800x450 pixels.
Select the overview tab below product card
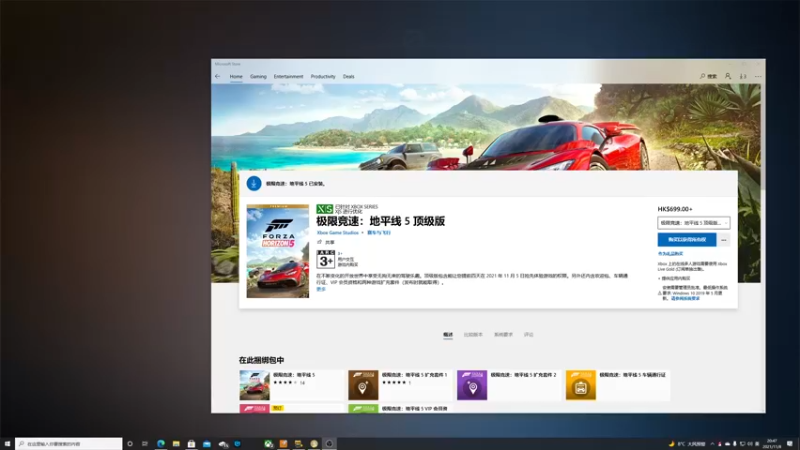click(447, 335)
